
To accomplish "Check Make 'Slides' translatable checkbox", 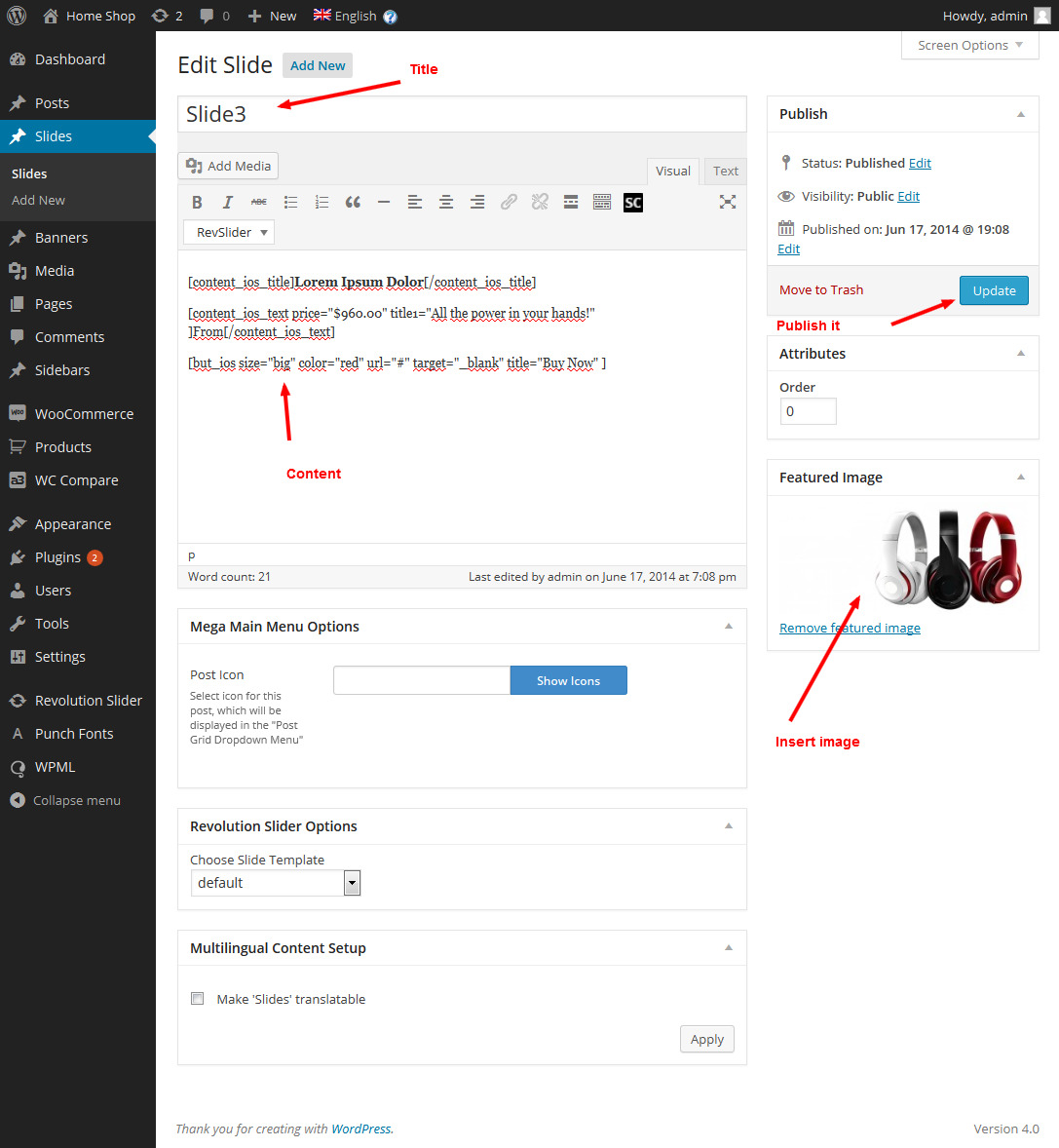I will [x=198, y=999].
